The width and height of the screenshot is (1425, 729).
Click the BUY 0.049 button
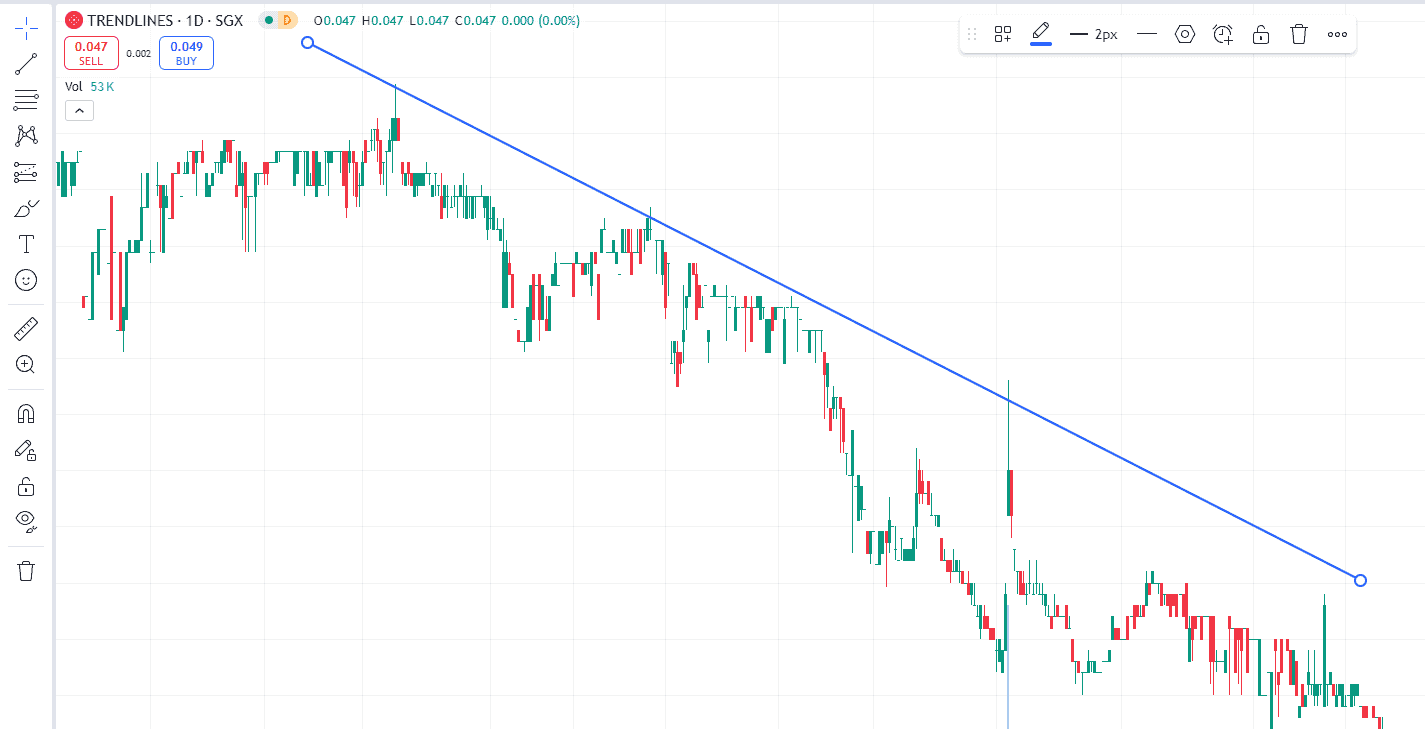186,53
